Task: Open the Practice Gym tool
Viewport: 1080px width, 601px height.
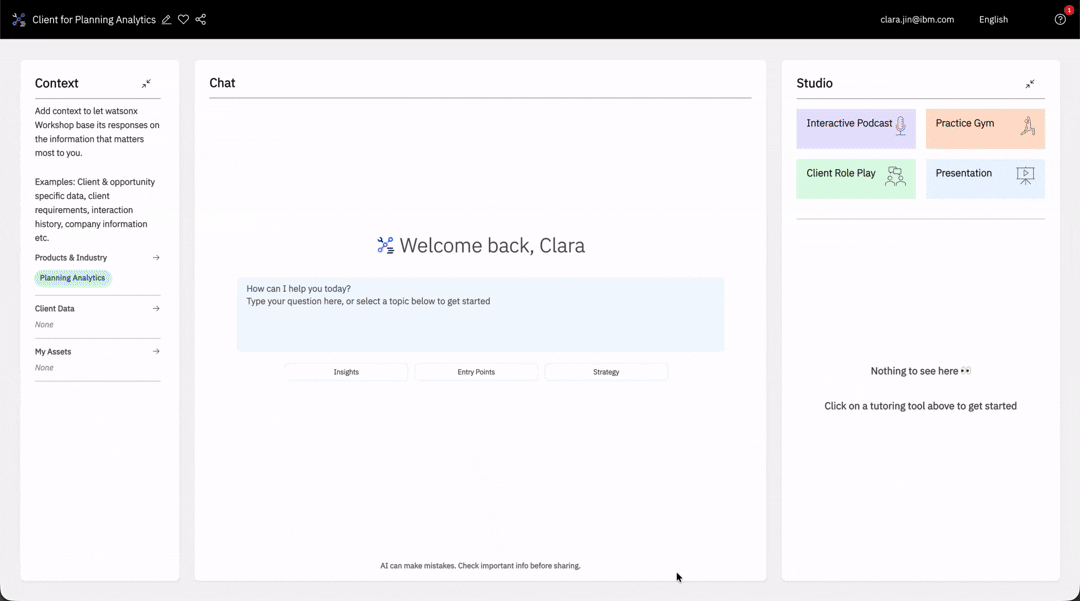Action: pyautogui.click(x=985, y=129)
